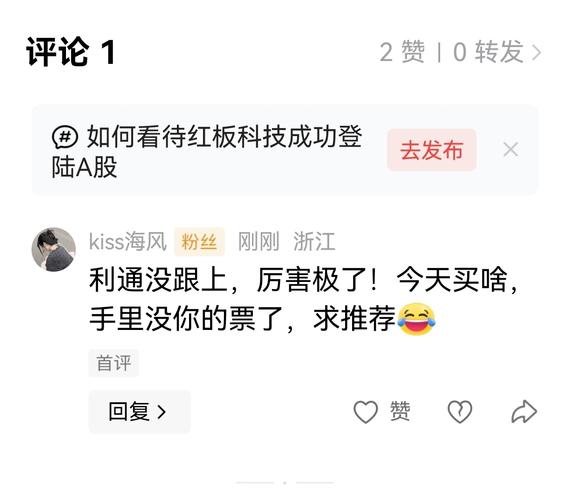Image resolution: width=570 pixels, height=500 pixels.
Task: Tap the bottom page indicator dot
Action: coord(285,483)
